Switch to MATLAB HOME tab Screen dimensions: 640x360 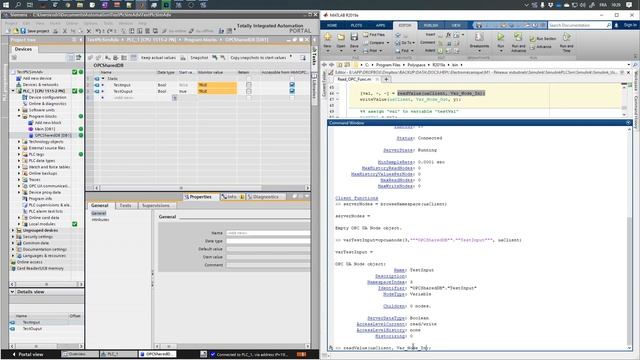pyautogui.click(x=332, y=25)
